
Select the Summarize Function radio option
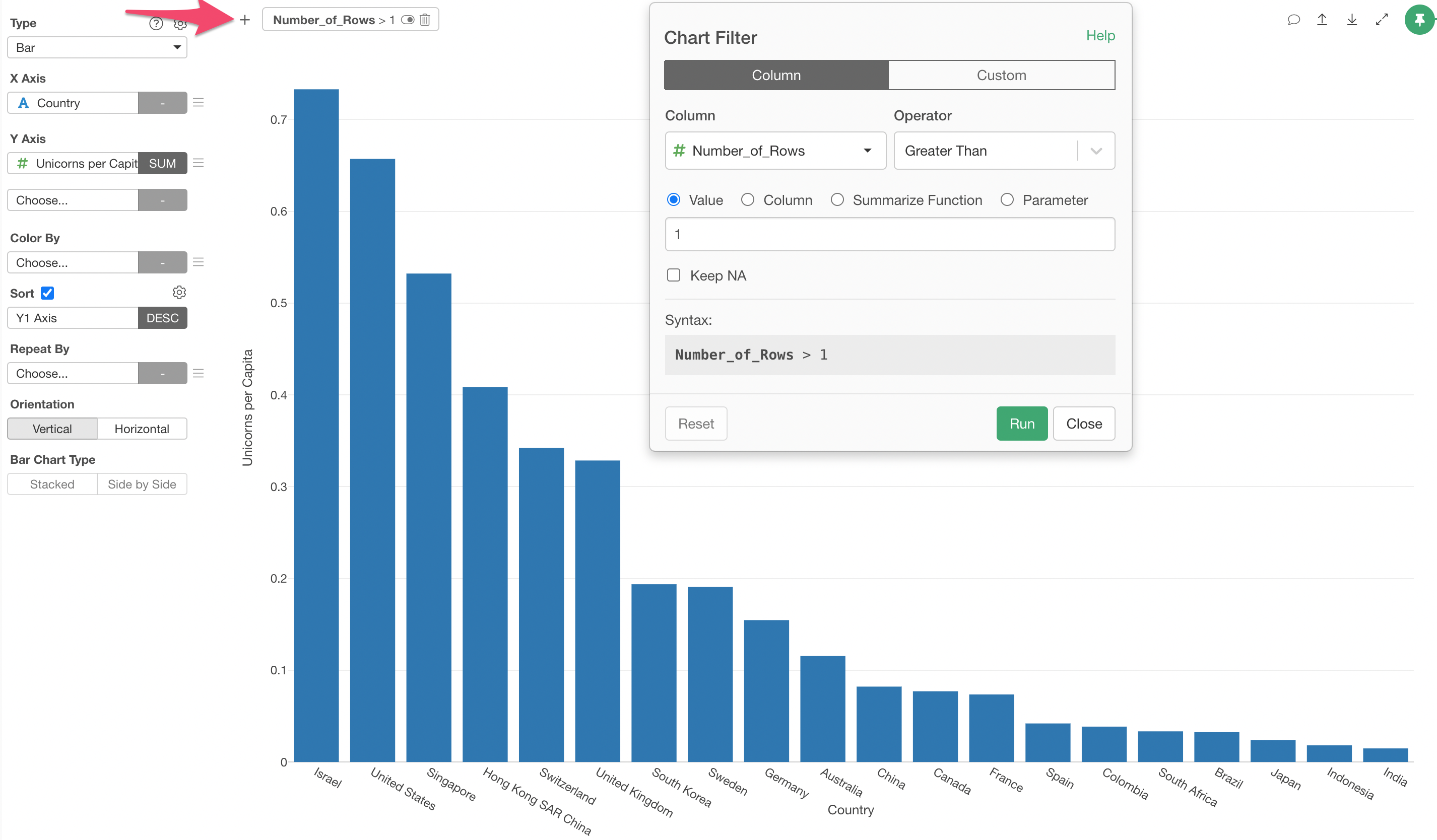click(837, 200)
